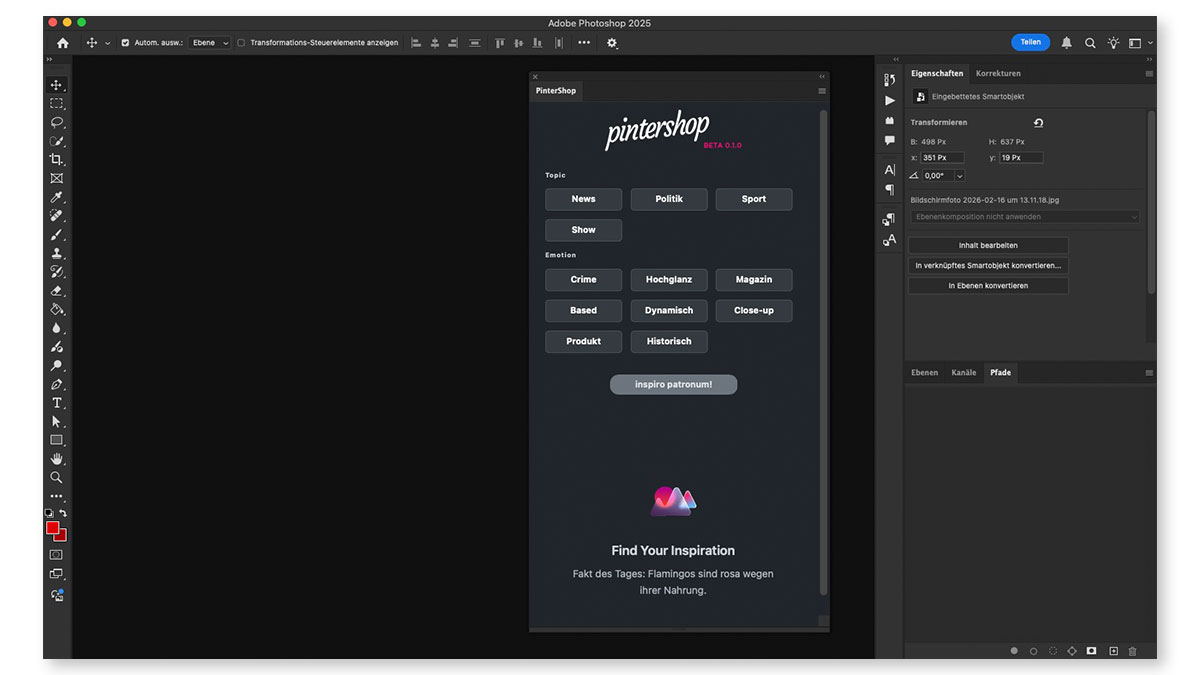Toggle Quick Mask mode
This screenshot has width=1200, height=675.
click(57, 554)
